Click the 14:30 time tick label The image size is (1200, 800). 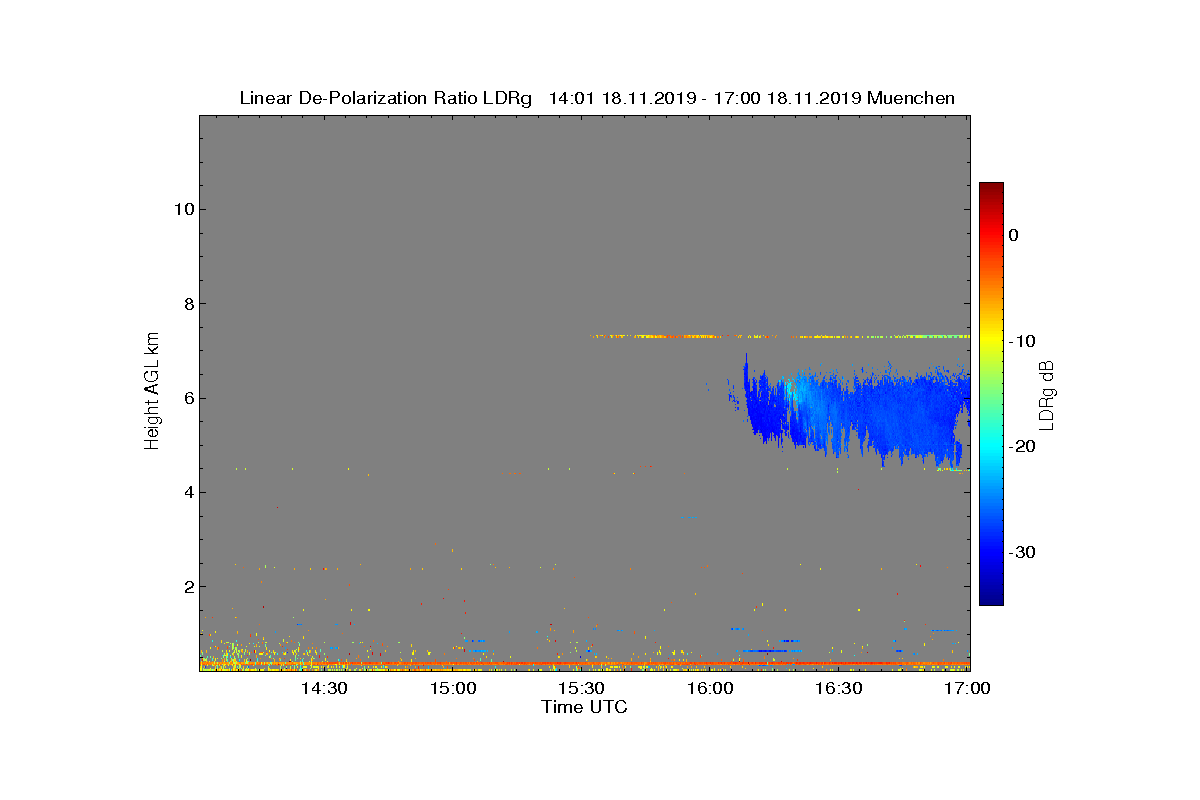click(x=324, y=689)
